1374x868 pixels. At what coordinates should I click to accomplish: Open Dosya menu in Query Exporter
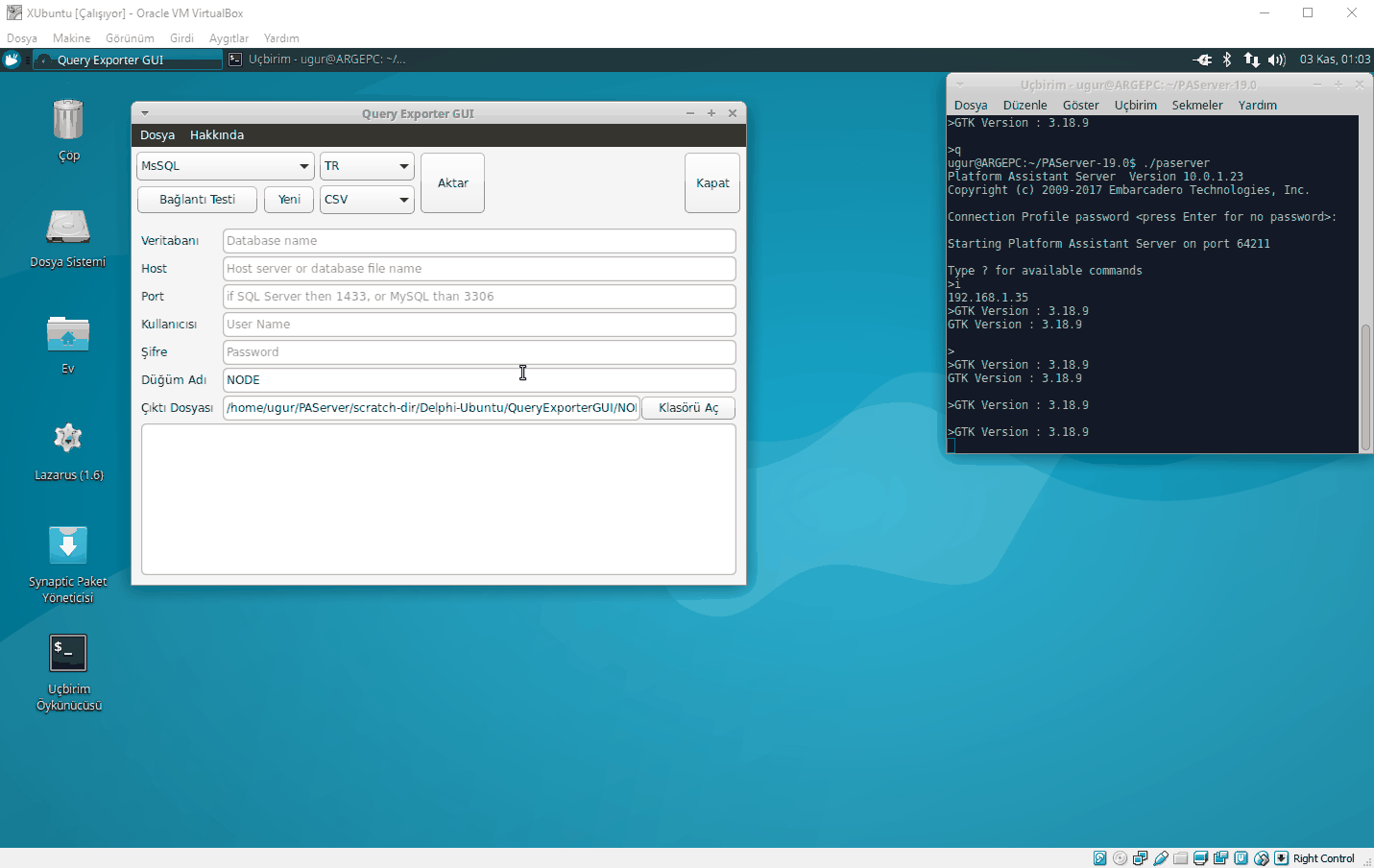click(157, 135)
